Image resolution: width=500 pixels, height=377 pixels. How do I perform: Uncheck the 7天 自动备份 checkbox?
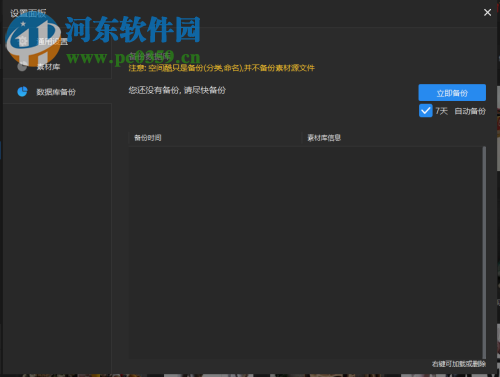tap(426, 111)
